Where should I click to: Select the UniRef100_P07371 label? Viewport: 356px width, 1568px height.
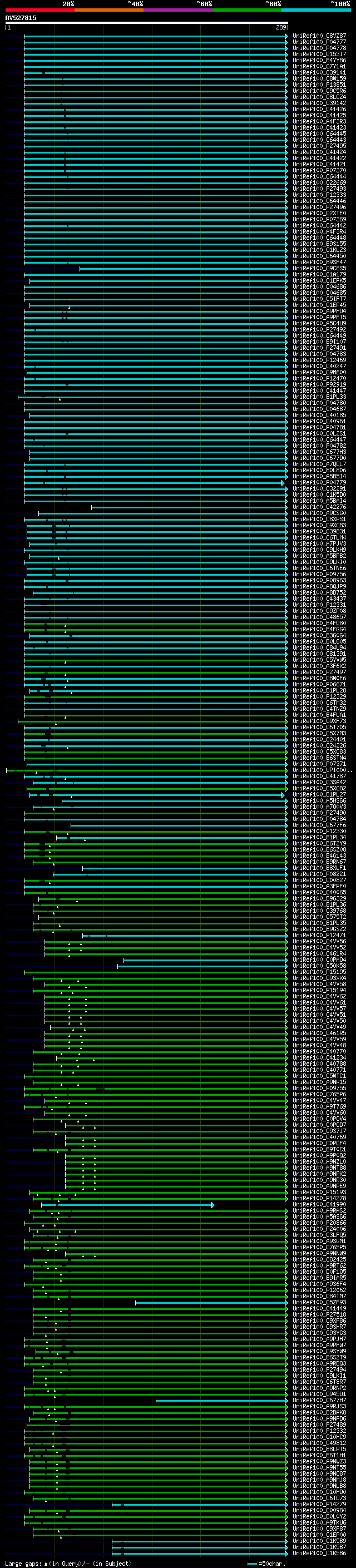pyautogui.click(x=319, y=764)
